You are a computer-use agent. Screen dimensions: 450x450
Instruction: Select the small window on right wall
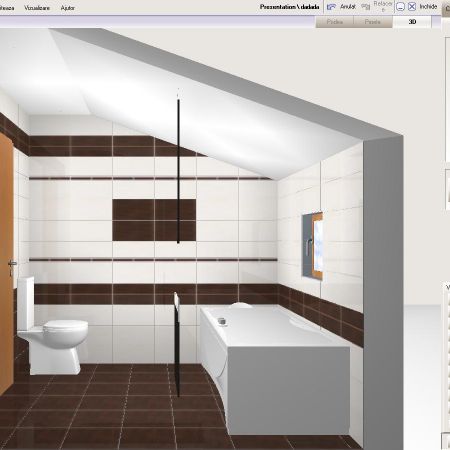coord(313,246)
